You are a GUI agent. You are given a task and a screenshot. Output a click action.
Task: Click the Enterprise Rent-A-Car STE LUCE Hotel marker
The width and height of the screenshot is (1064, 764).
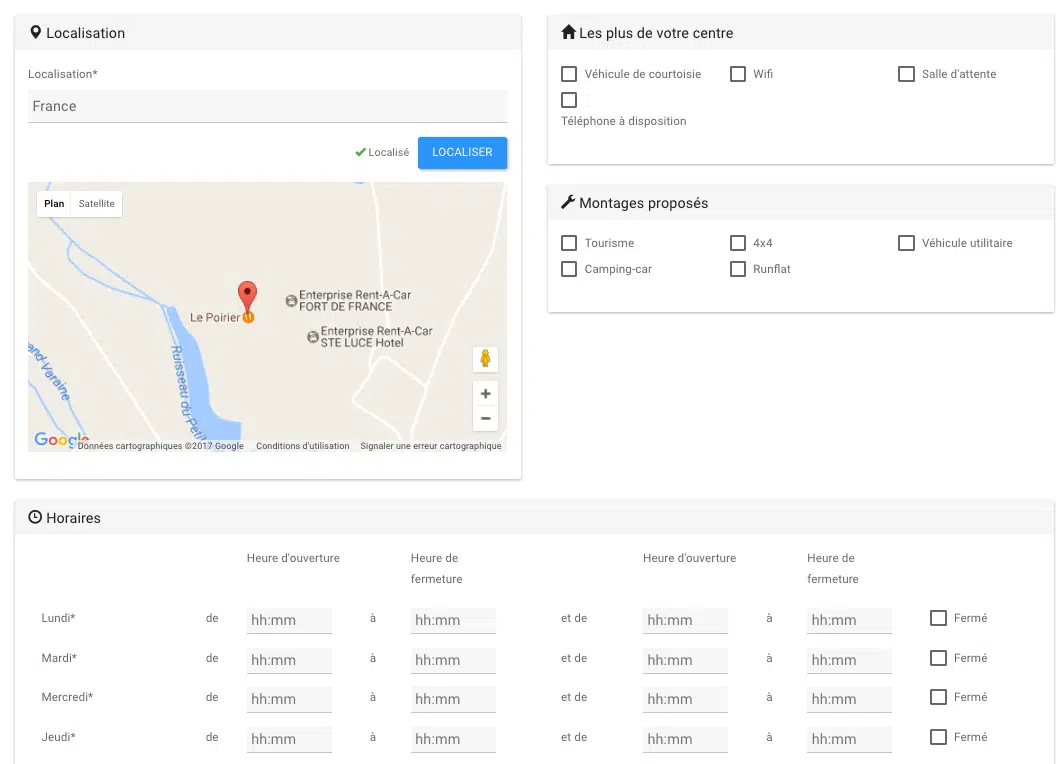click(313, 338)
